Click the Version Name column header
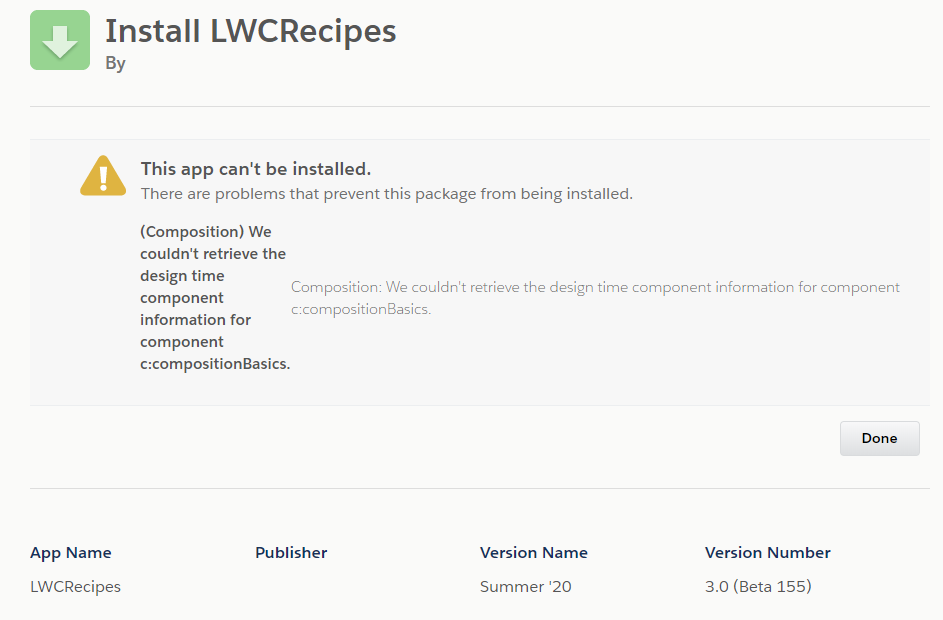This screenshot has height=620, width=943. [x=532, y=552]
